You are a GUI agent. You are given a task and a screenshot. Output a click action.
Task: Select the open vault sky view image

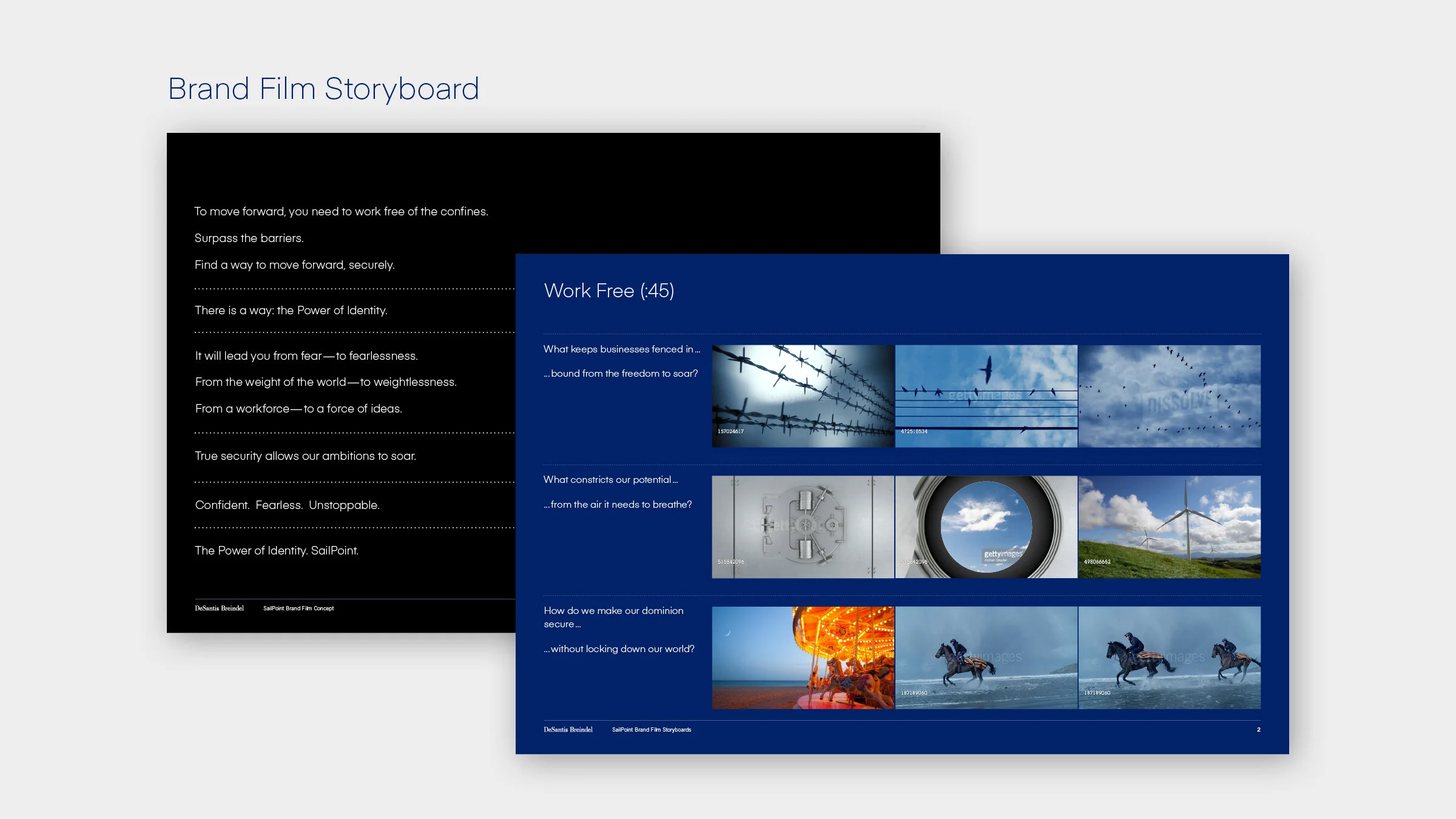[x=986, y=527]
